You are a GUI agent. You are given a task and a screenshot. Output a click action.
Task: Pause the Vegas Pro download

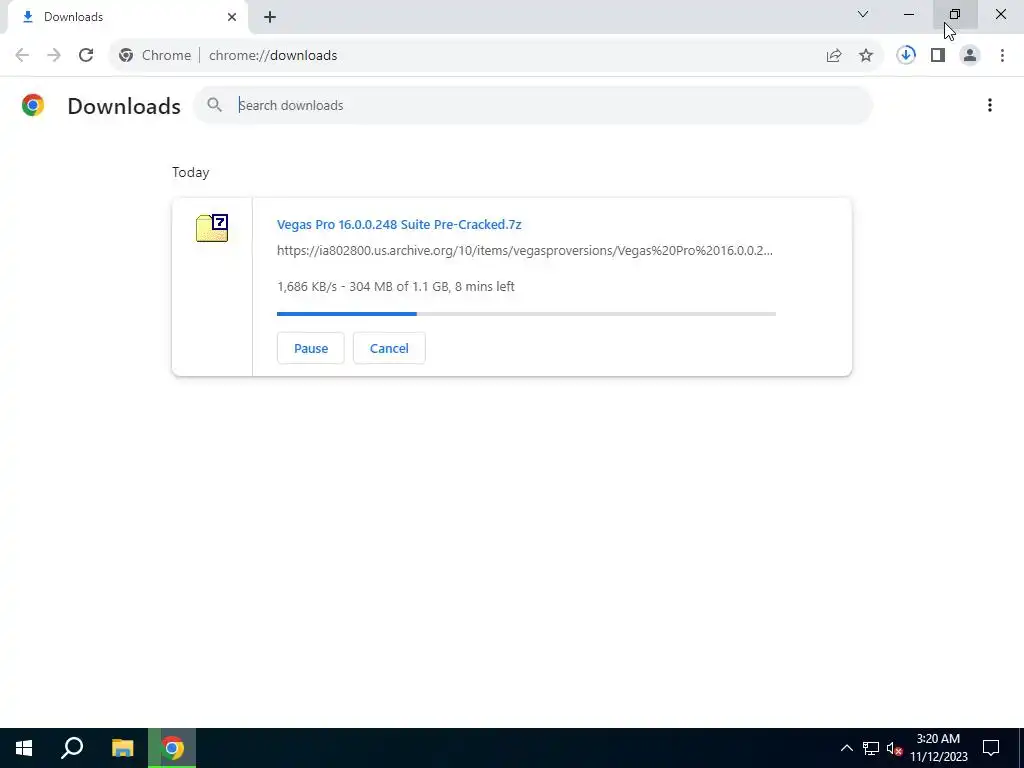click(x=311, y=348)
